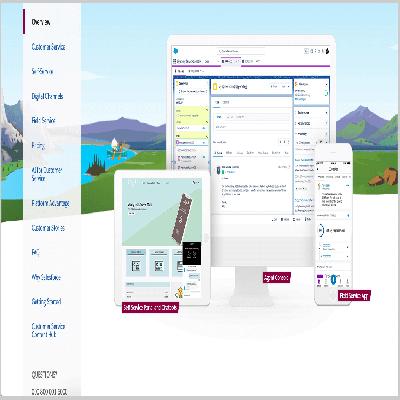Open AI for Customer Service link

click(47, 174)
